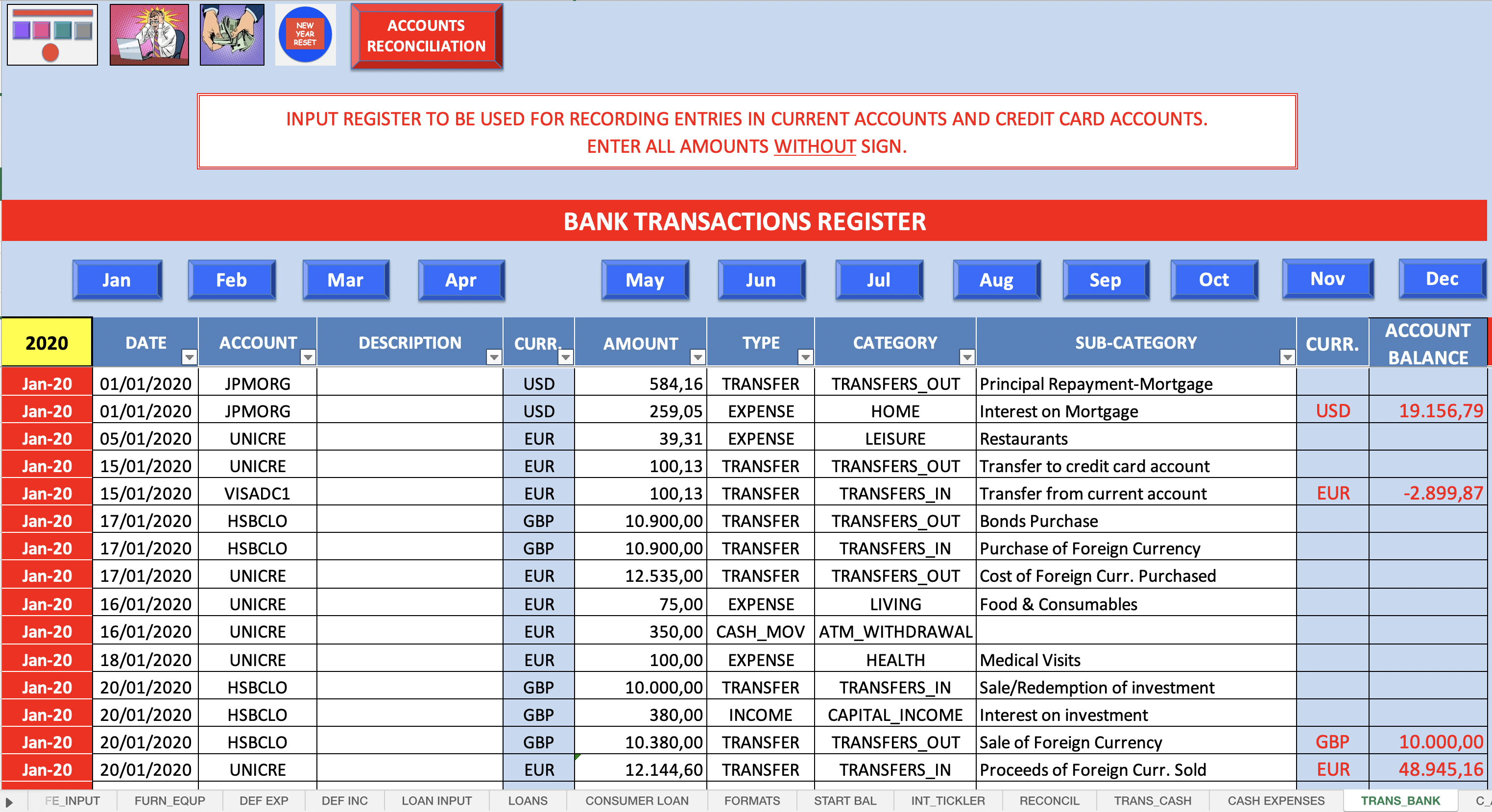Show Nov transactions
Image resolution: width=1492 pixels, height=812 pixels.
[x=1328, y=279]
